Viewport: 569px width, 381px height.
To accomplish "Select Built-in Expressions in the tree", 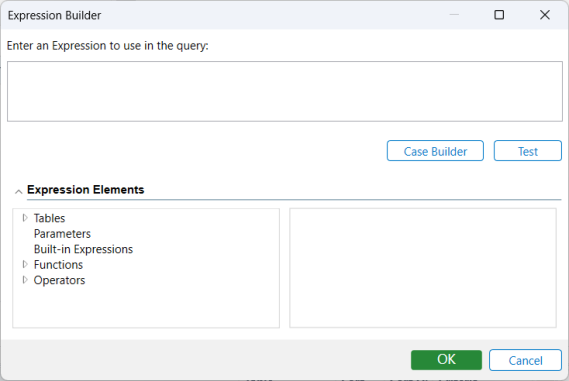I will 83,249.
